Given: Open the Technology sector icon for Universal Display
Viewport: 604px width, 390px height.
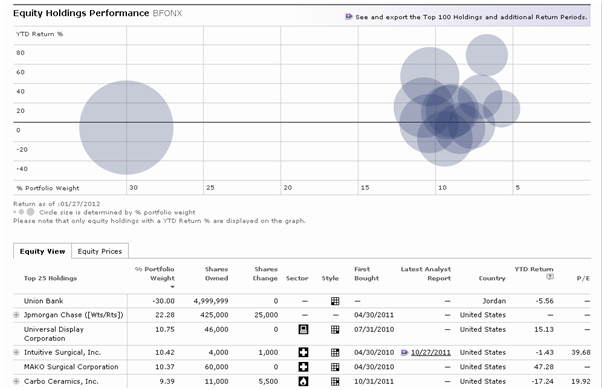Looking at the screenshot, I should click(x=303, y=329).
